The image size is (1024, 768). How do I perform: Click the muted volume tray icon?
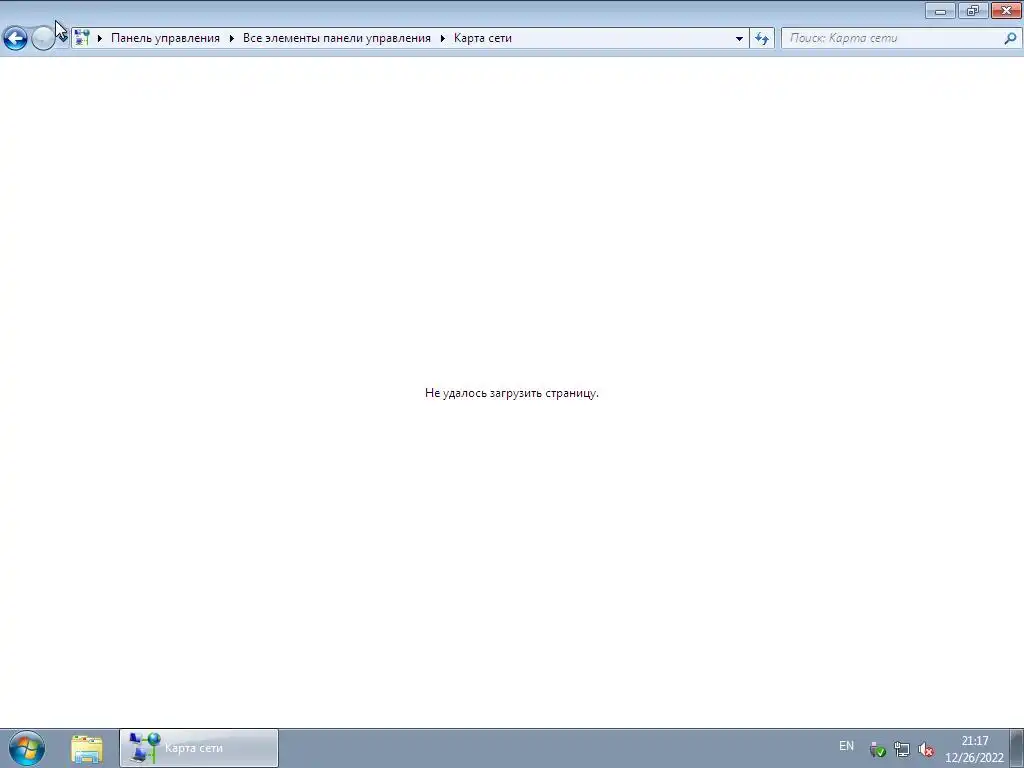coord(926,749)
